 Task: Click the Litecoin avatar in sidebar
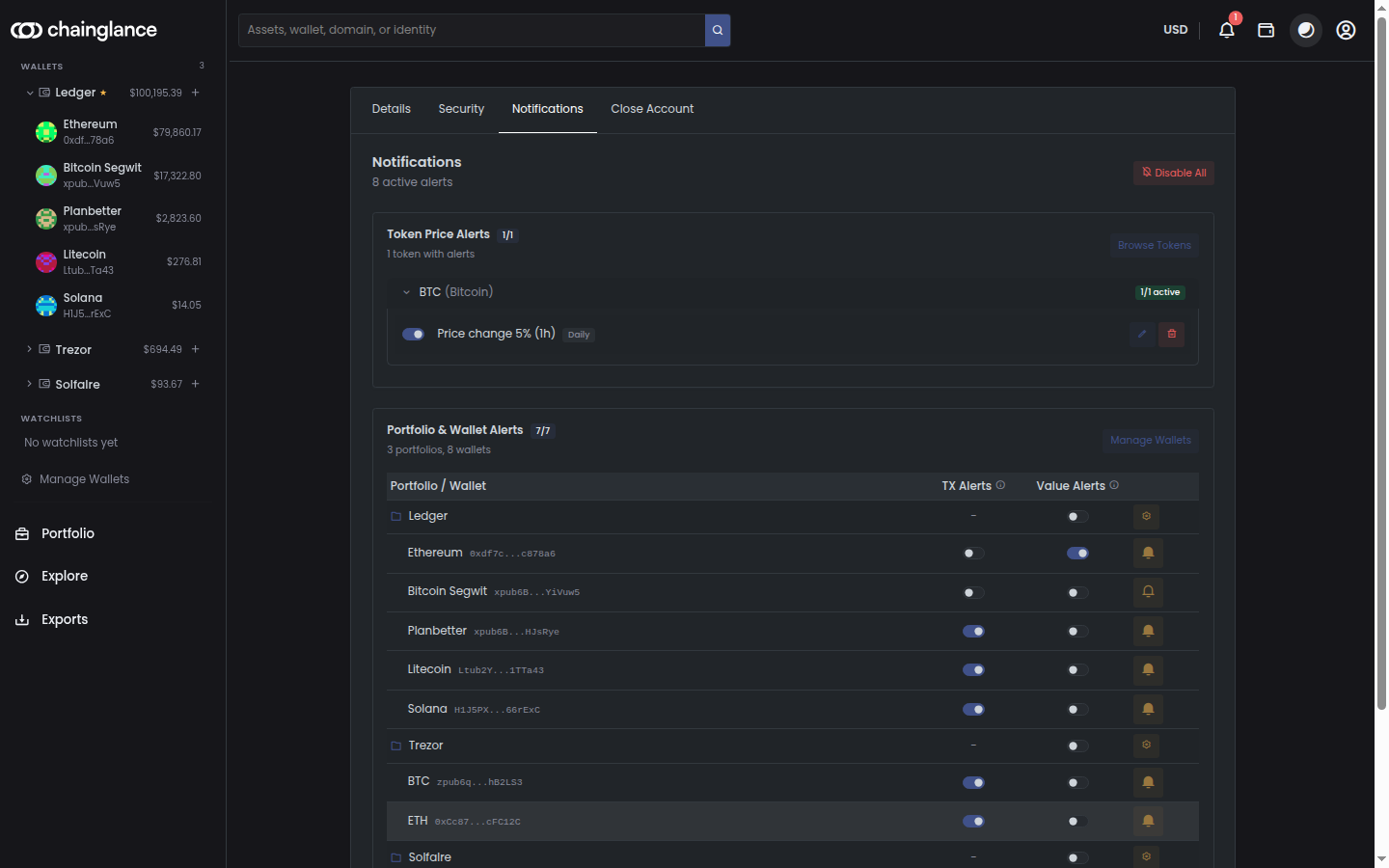[x=46, y=261]
